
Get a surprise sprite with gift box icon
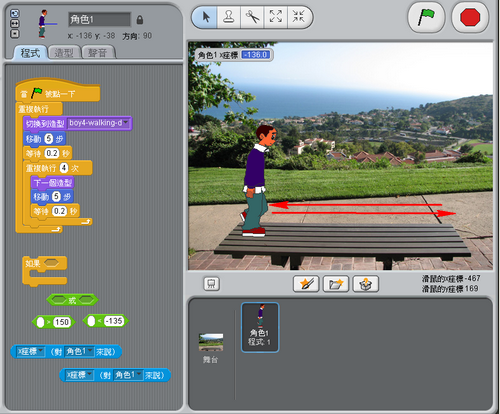pyautogui.click(x=366, y=284)
